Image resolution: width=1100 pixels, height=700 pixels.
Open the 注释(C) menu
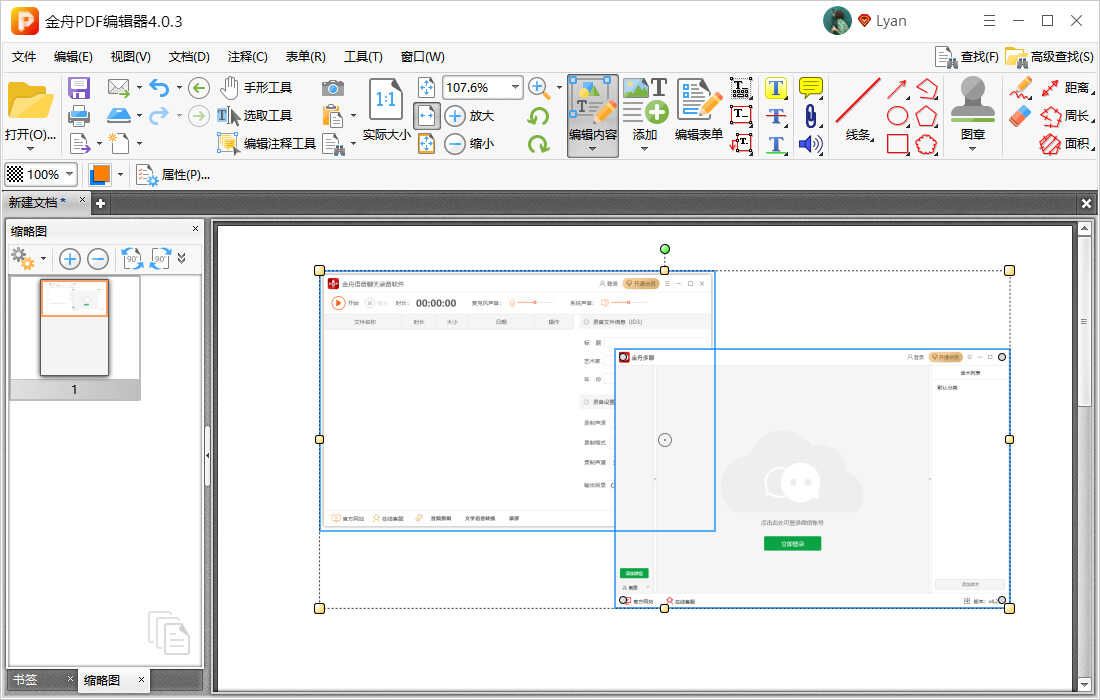click(x=248, y=57)
